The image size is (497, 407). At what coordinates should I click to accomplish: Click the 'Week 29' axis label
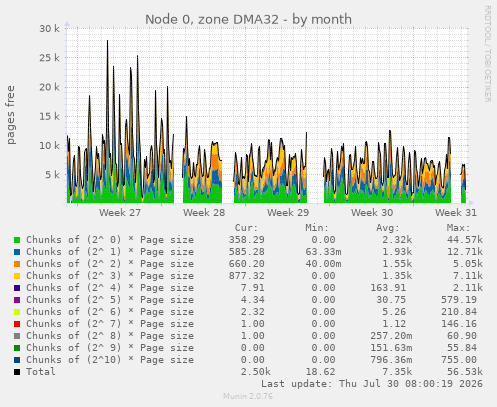click(x=288, y=213)
